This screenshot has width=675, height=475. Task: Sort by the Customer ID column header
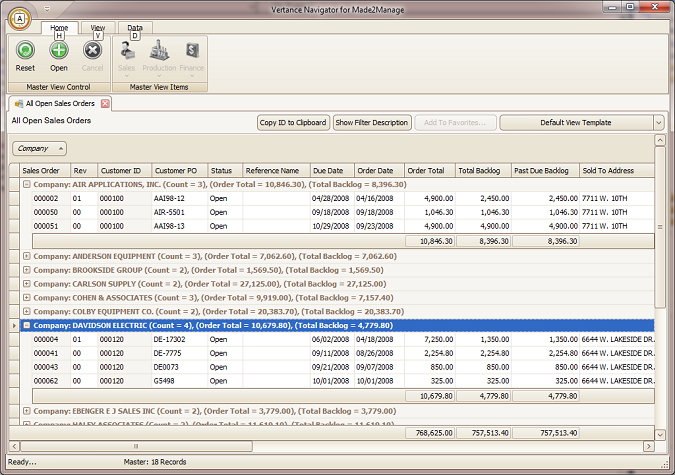(x=125, y=171)
